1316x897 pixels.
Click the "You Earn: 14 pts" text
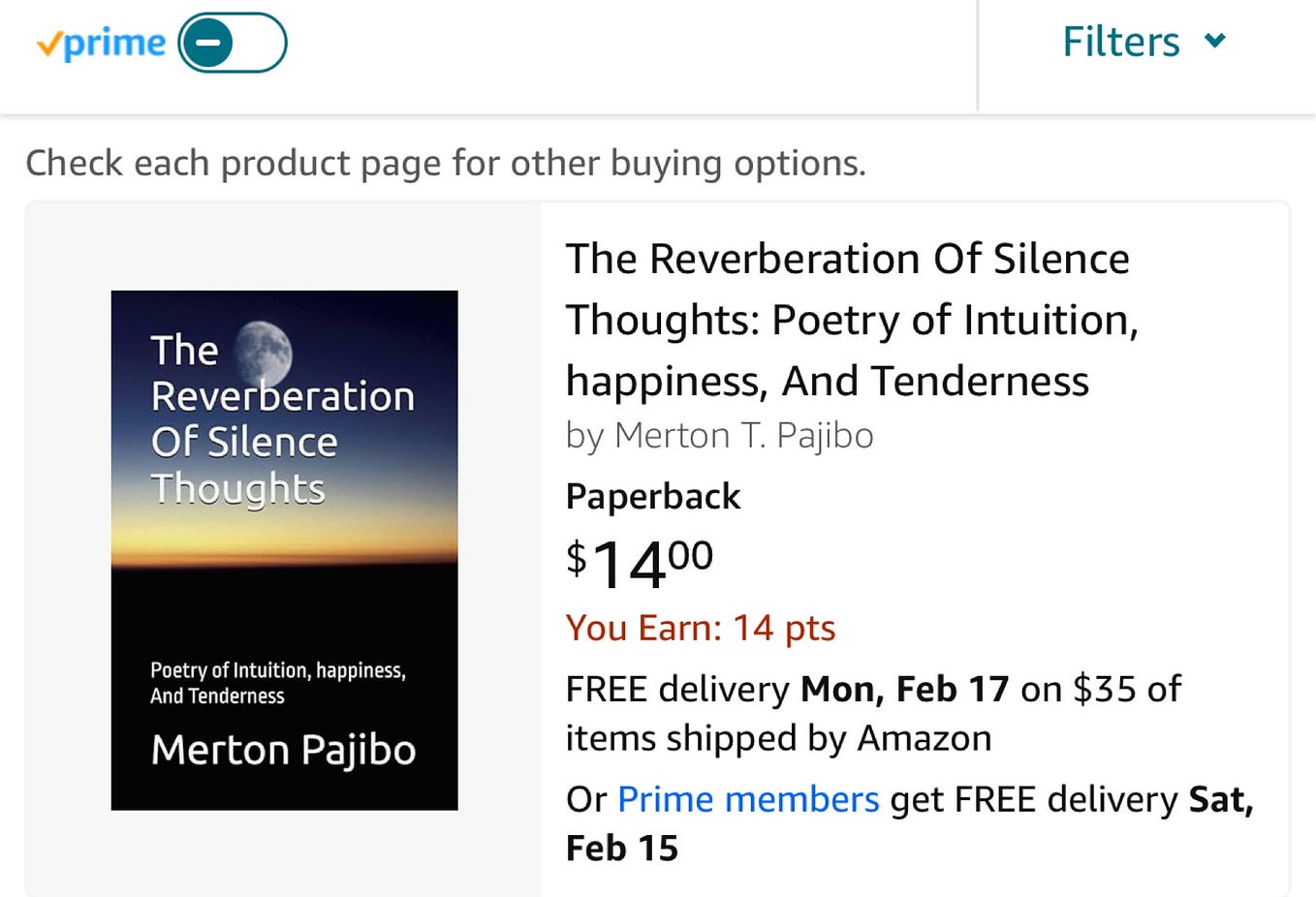[x=700, y=628]
